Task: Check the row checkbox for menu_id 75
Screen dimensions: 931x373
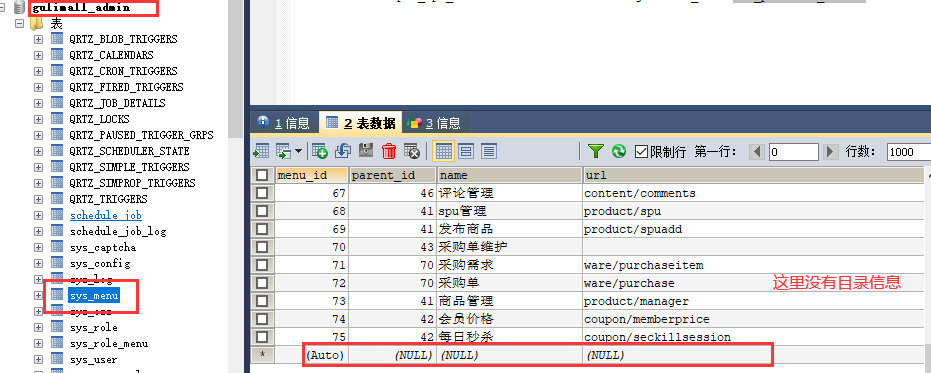Action: (x=261, y=337)
